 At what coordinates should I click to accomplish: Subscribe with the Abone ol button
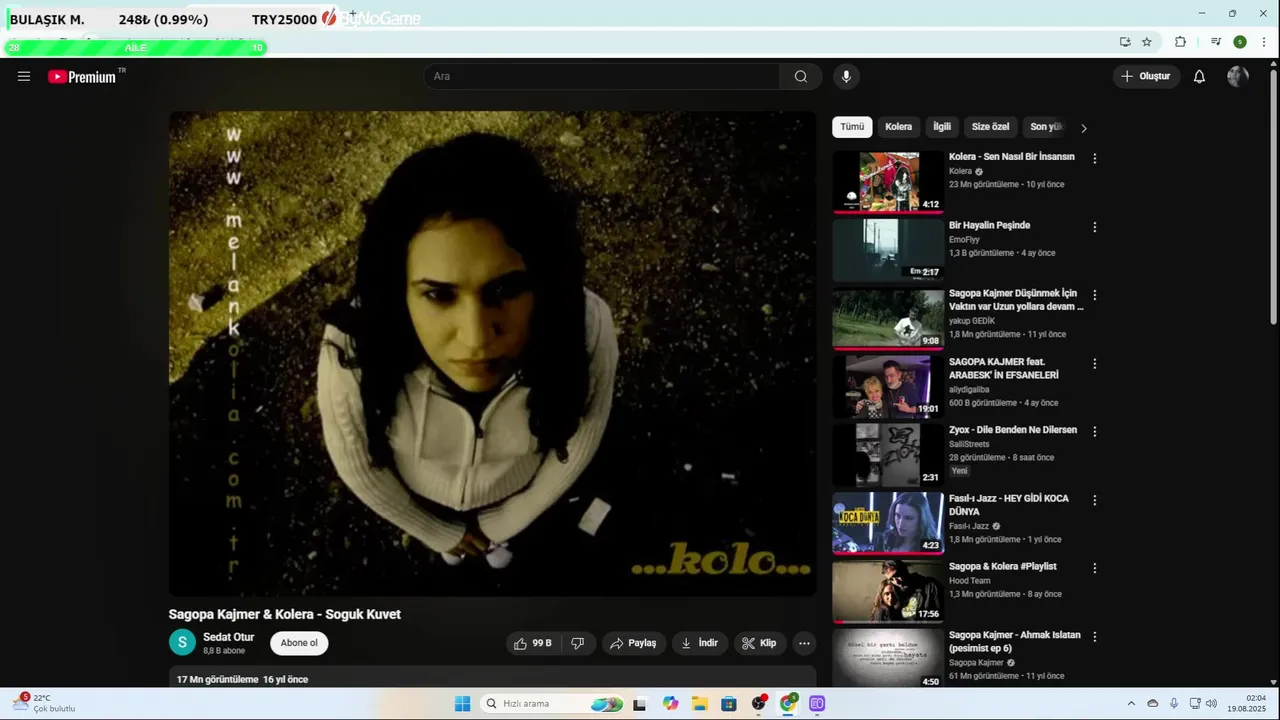point(299,643)
